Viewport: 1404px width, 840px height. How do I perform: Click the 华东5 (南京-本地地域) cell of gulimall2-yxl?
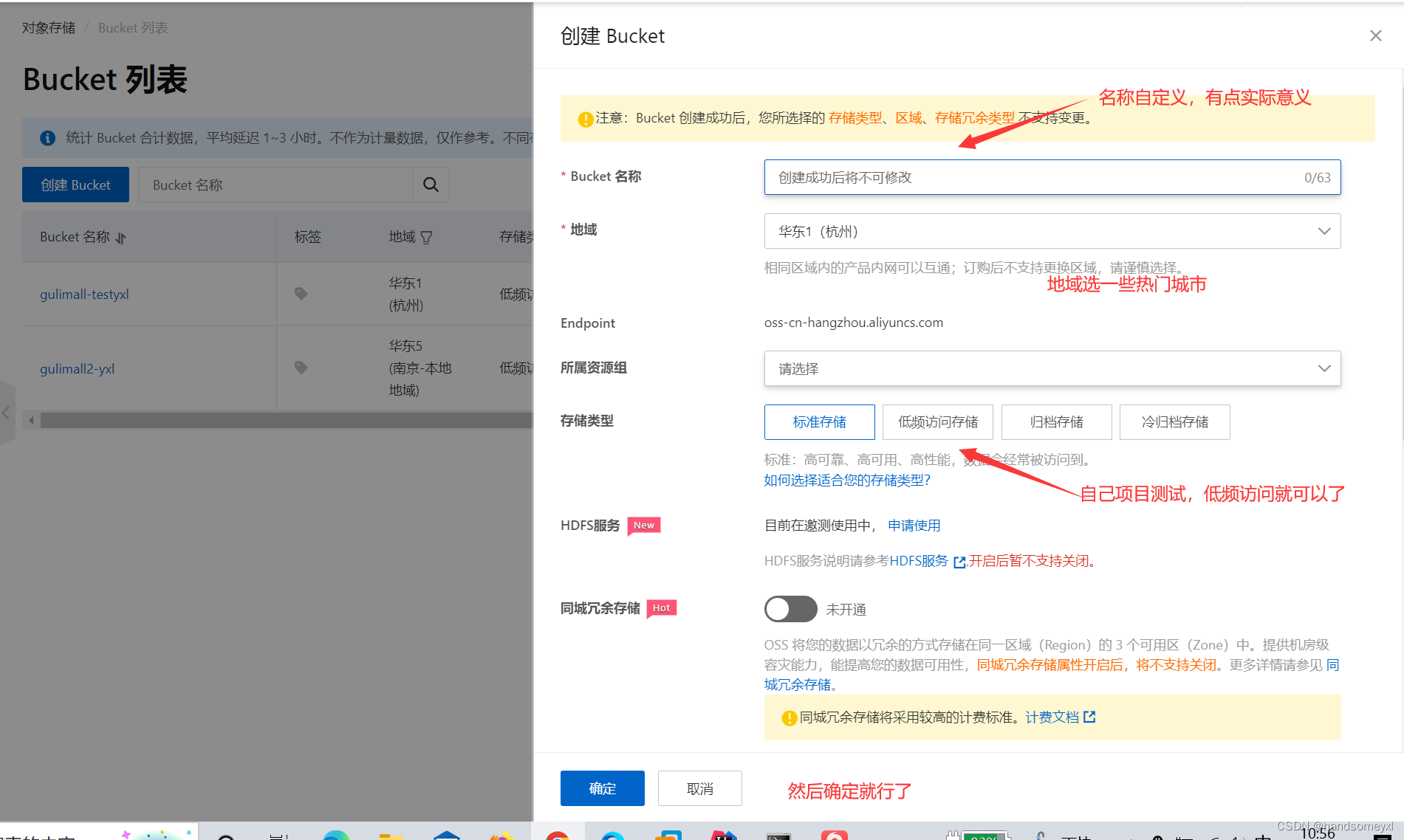tap(420, 368)
